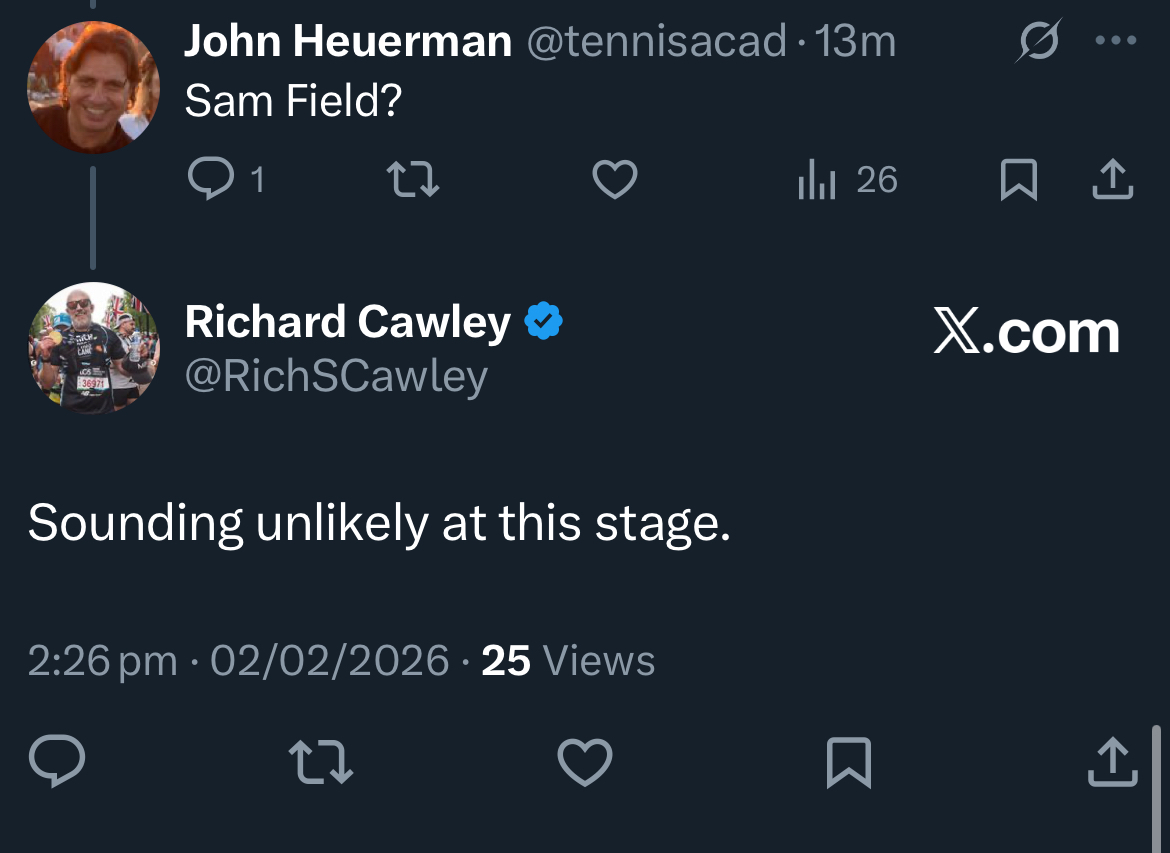Click the Richard Cawley display name
The height and width of the screenshot is (853, 1170).
(x=348, y=322)
